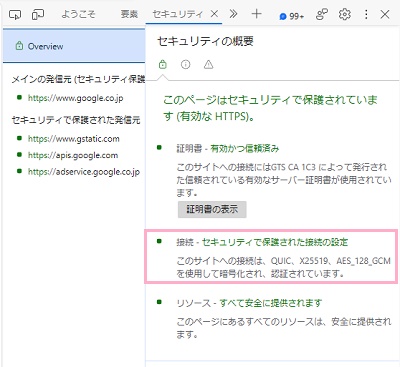Toggle device emulation icon
Screen dimensions: 400x367
click(x=38, y=15)
